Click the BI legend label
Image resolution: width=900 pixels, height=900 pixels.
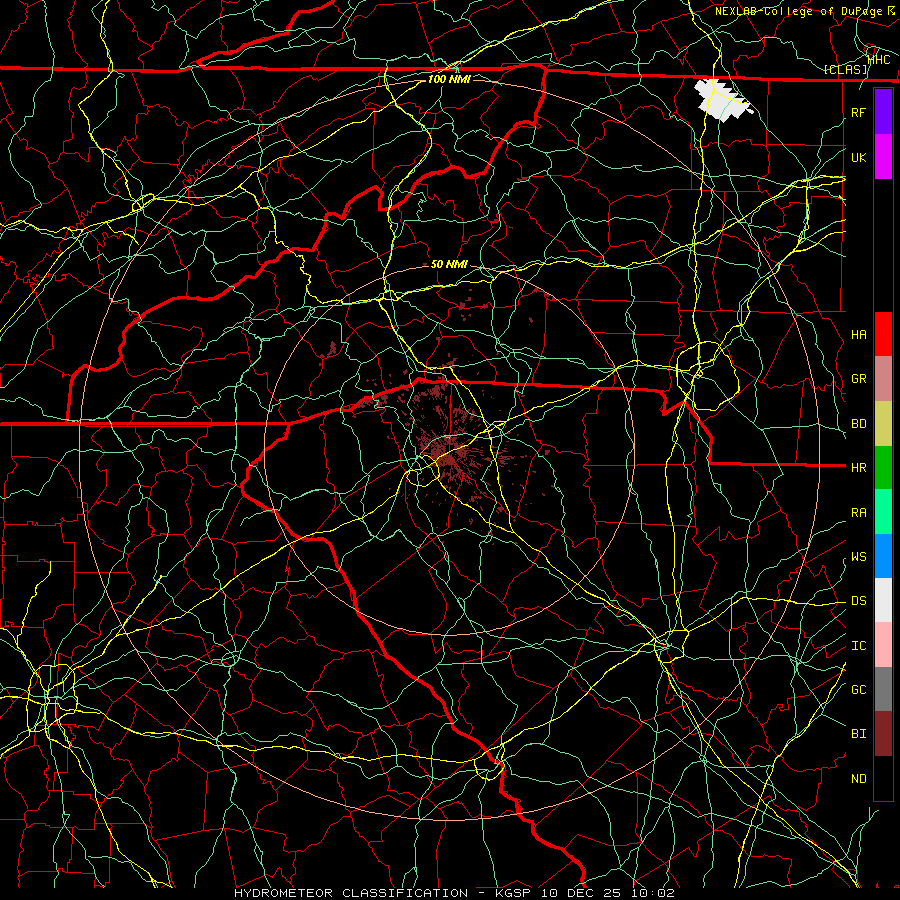click(859, 734)
